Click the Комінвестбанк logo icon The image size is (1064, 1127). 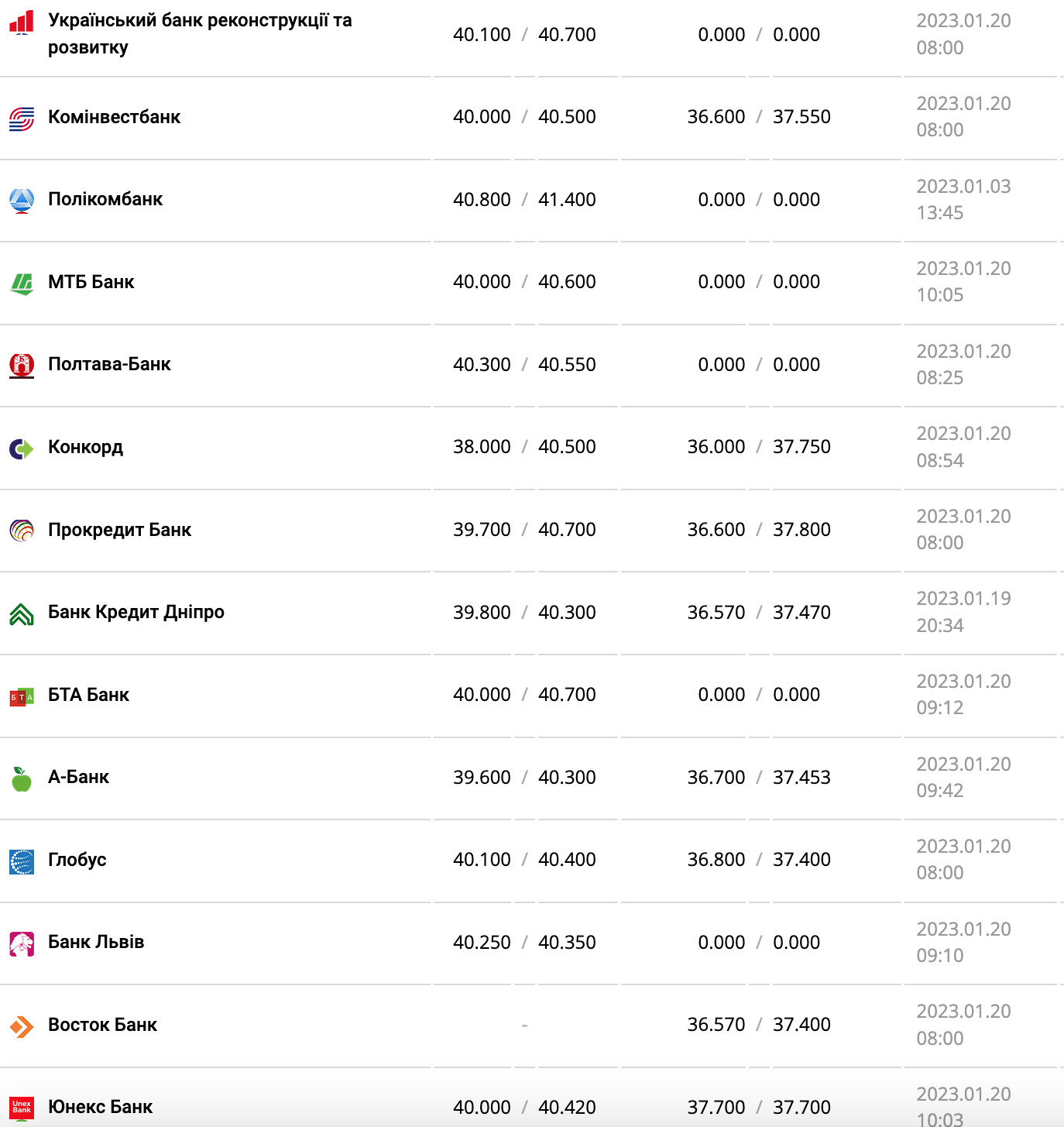pos(22,119)
